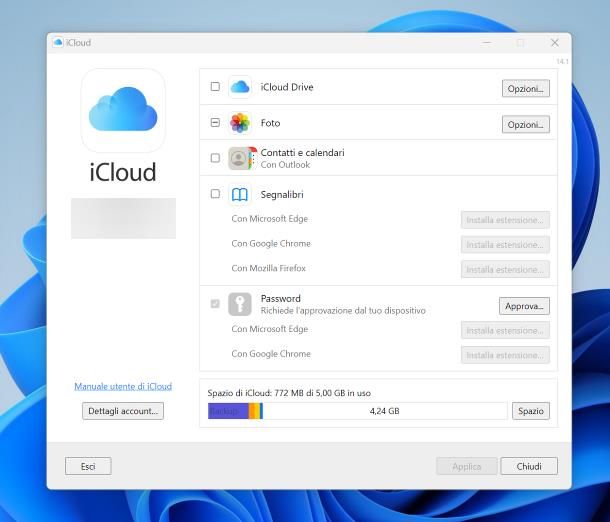Click the Dettagli account button
Screen dimensions: 610x522
click(123, 410)
